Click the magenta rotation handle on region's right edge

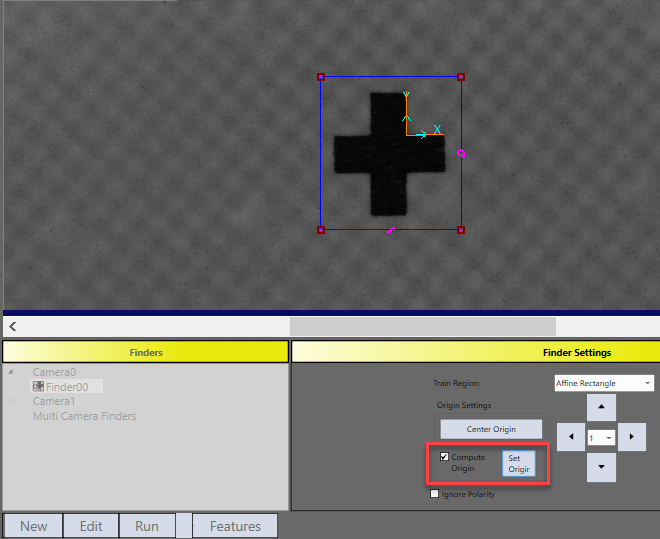coord(461,154)
